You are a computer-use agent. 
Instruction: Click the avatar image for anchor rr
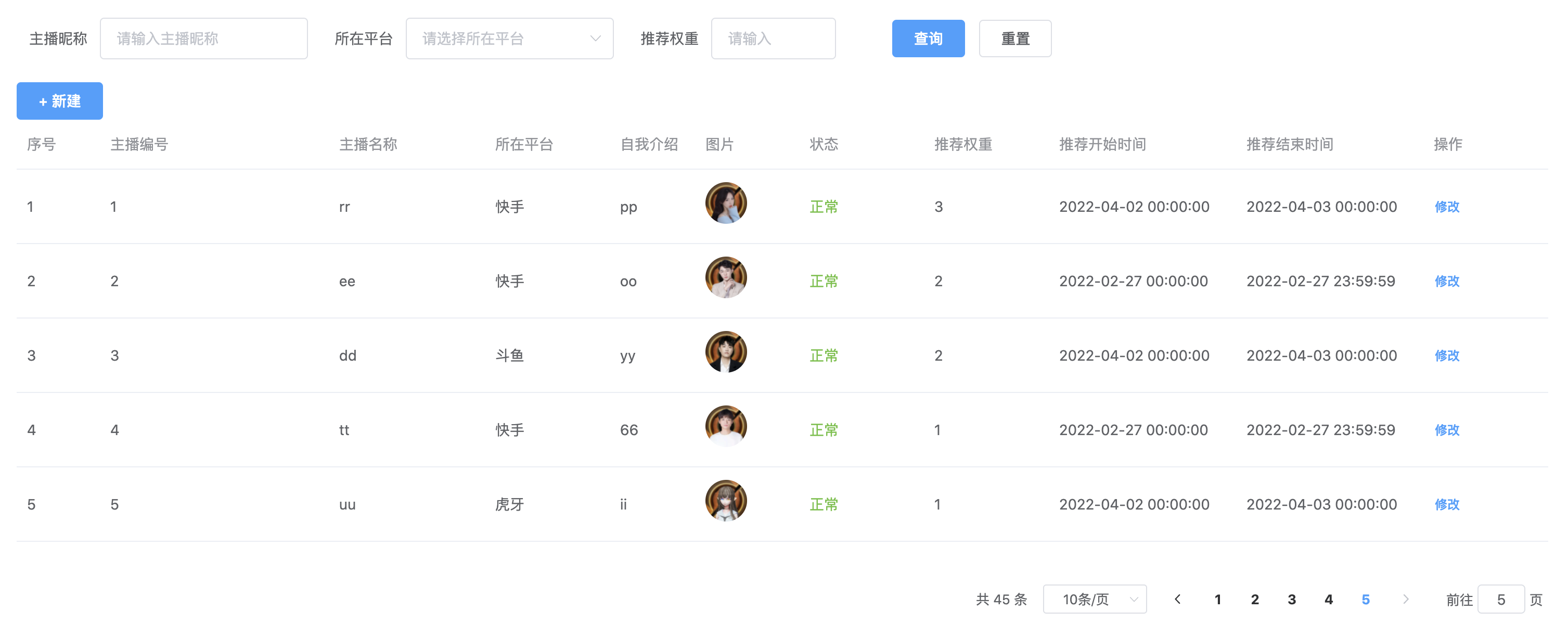tap(726, 203)
